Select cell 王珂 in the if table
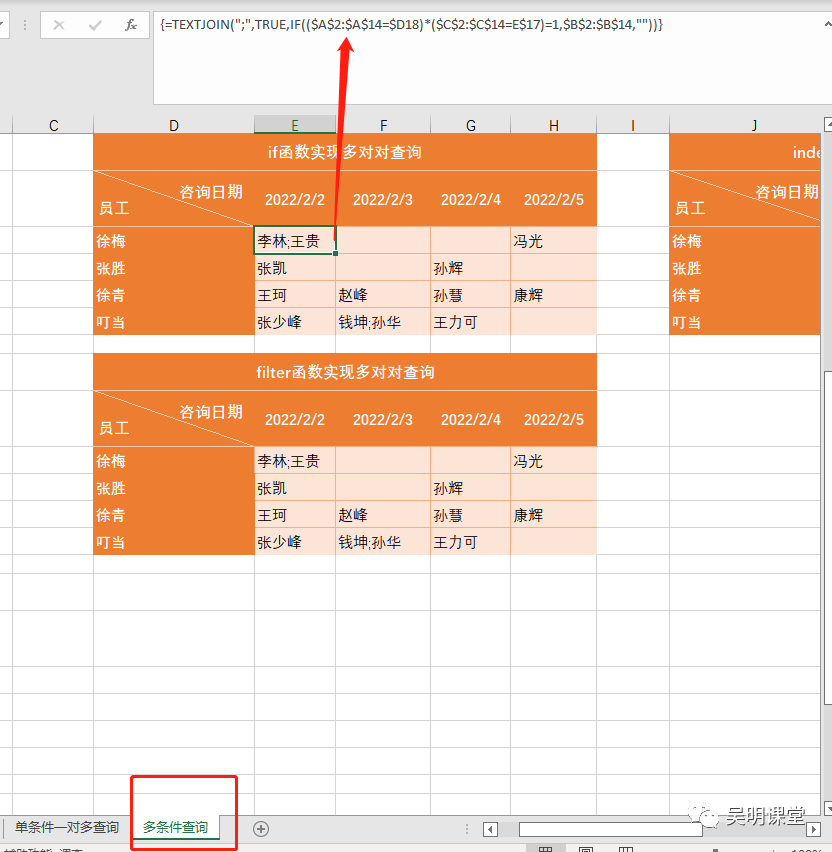 [x=295, y=295]
